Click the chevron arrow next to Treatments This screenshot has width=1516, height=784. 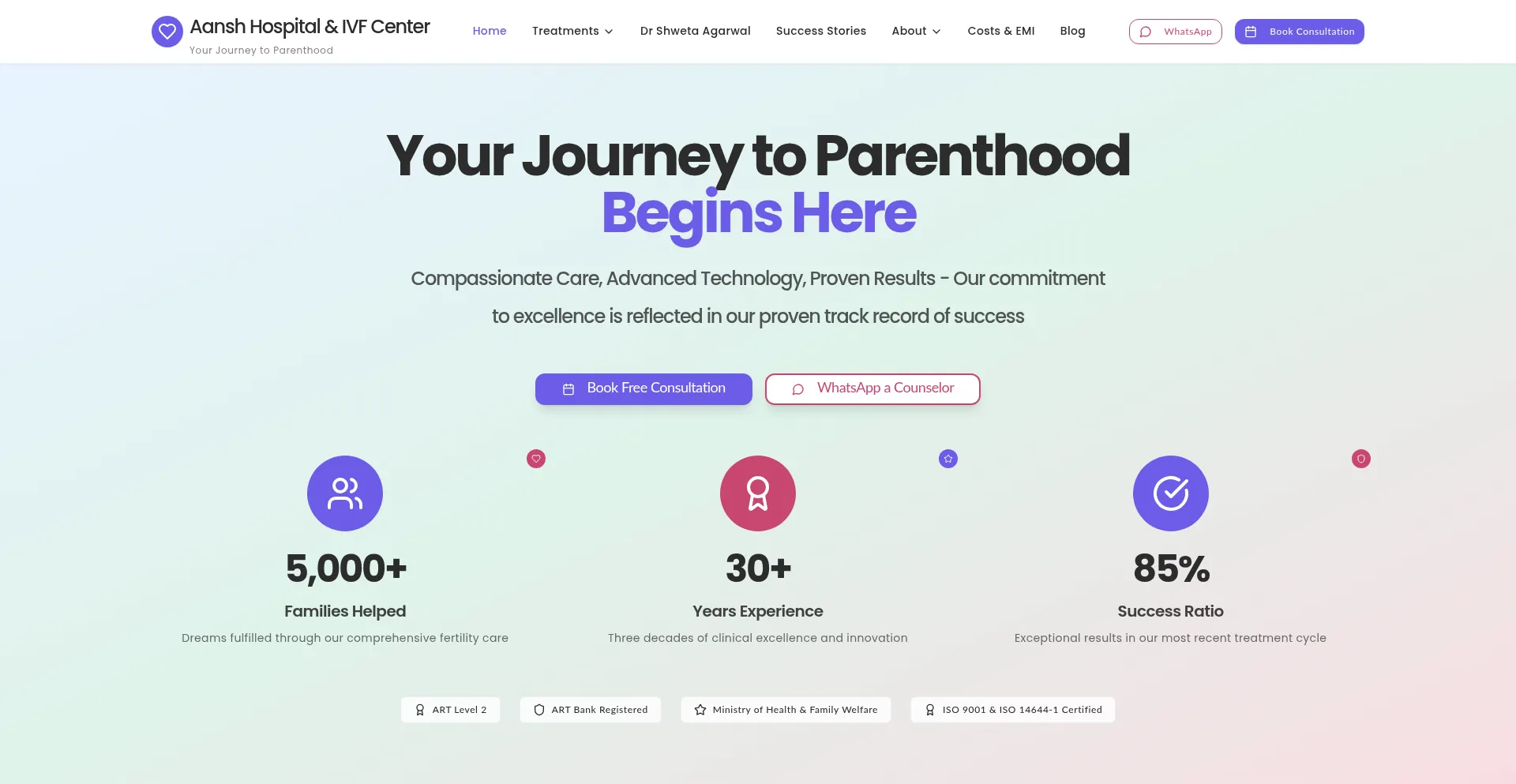click(609, 32)
